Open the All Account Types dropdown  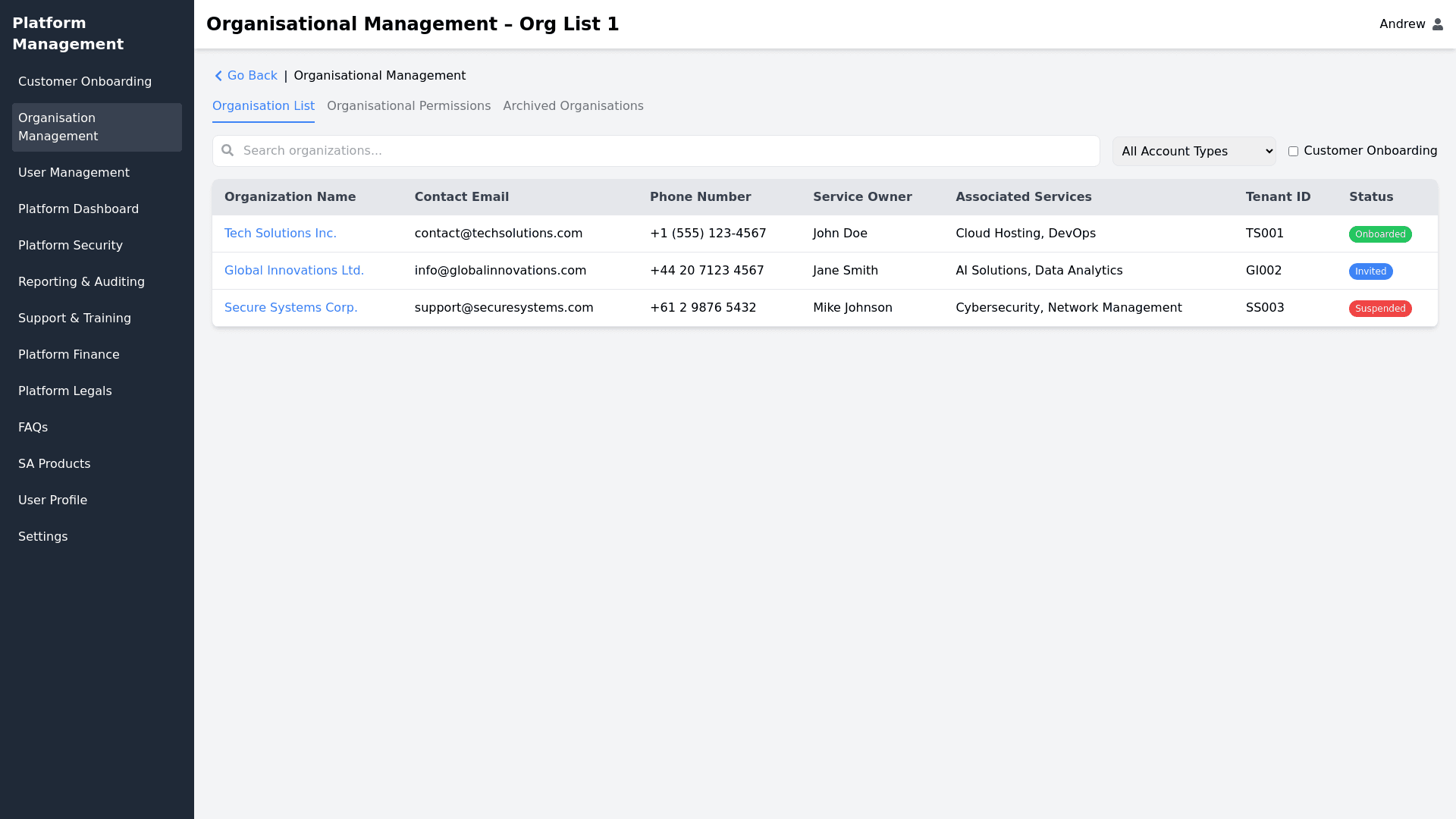(1193, 152)
